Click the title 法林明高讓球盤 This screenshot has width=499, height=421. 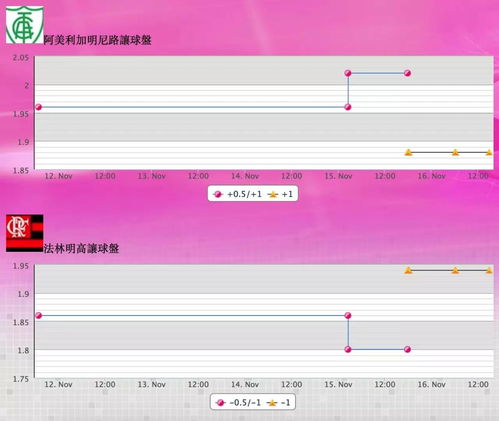(81, 248)
